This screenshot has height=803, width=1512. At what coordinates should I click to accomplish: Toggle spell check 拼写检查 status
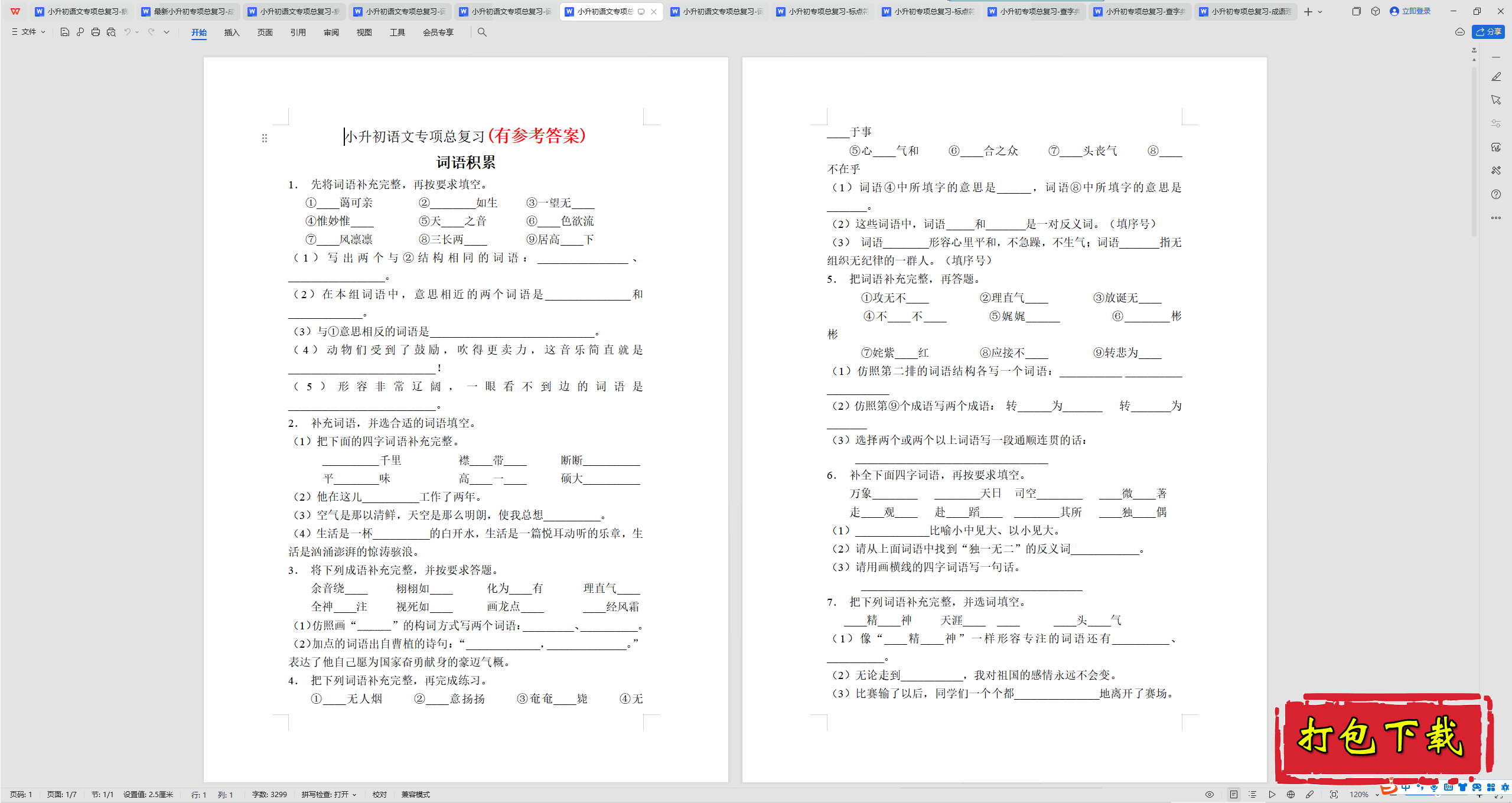(x=328, y=795)
